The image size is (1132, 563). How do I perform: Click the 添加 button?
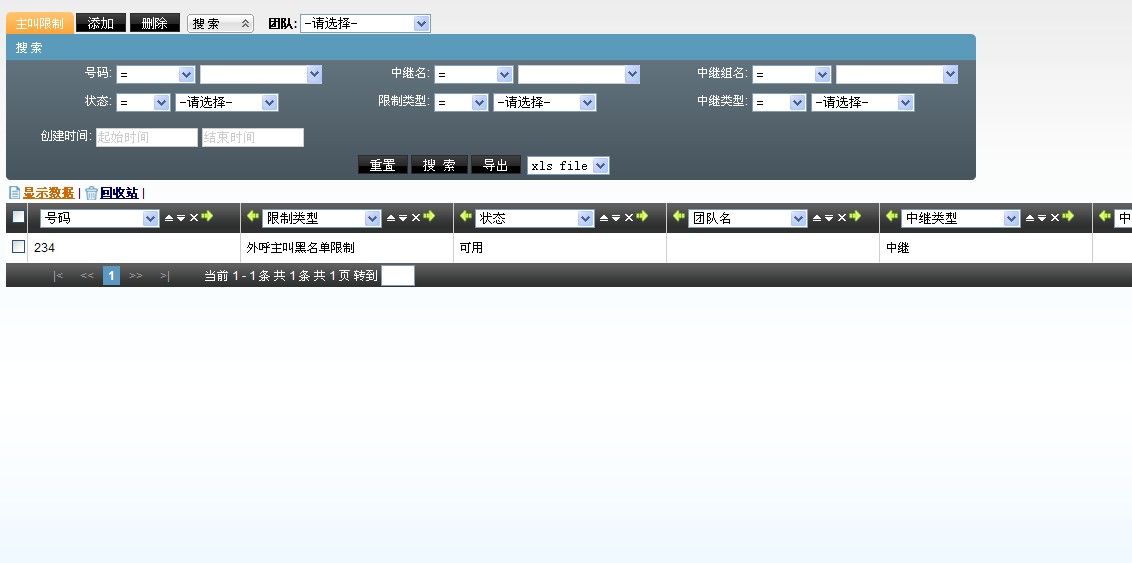tap(101, 23)
